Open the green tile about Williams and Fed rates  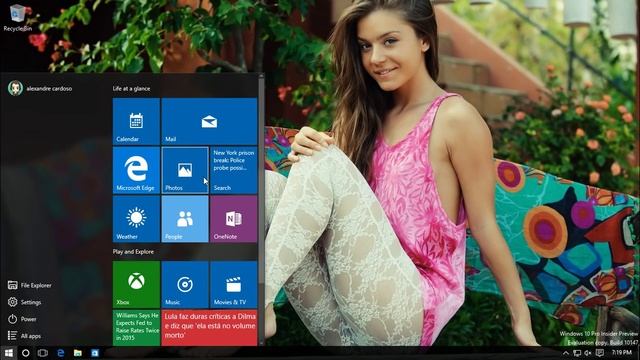(136, 328)
